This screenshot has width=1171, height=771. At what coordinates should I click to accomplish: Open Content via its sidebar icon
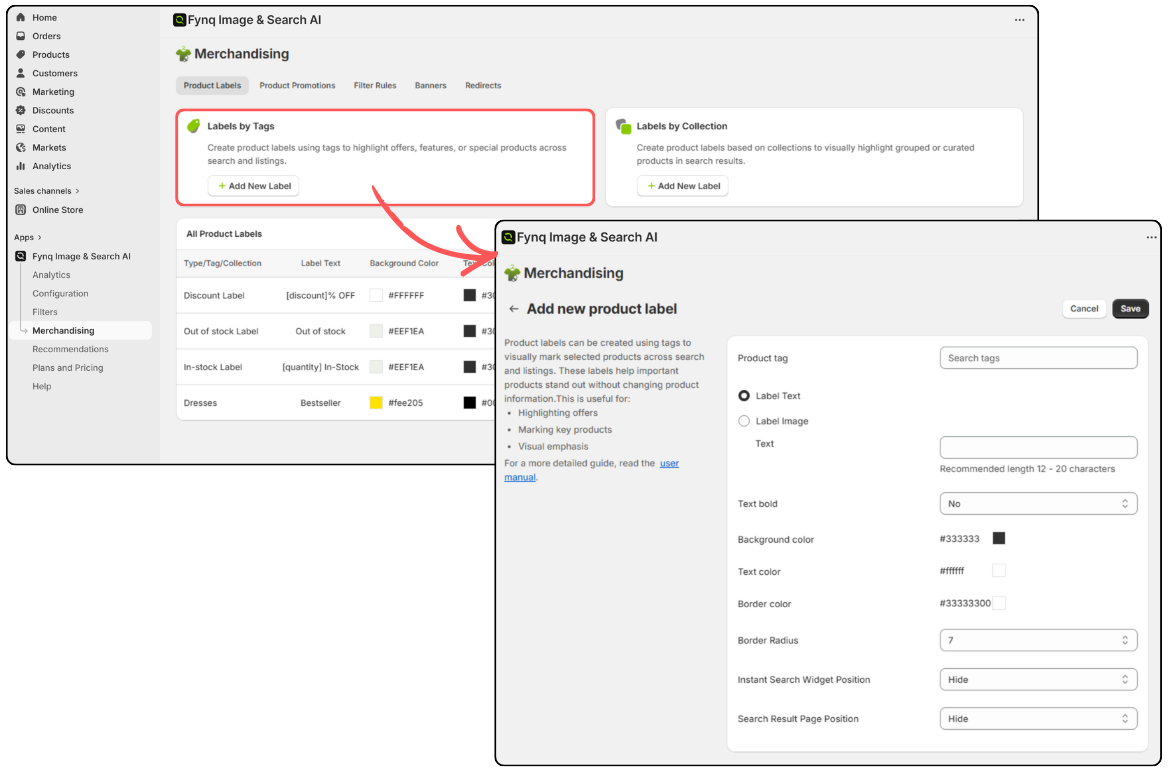click(21, 128)
